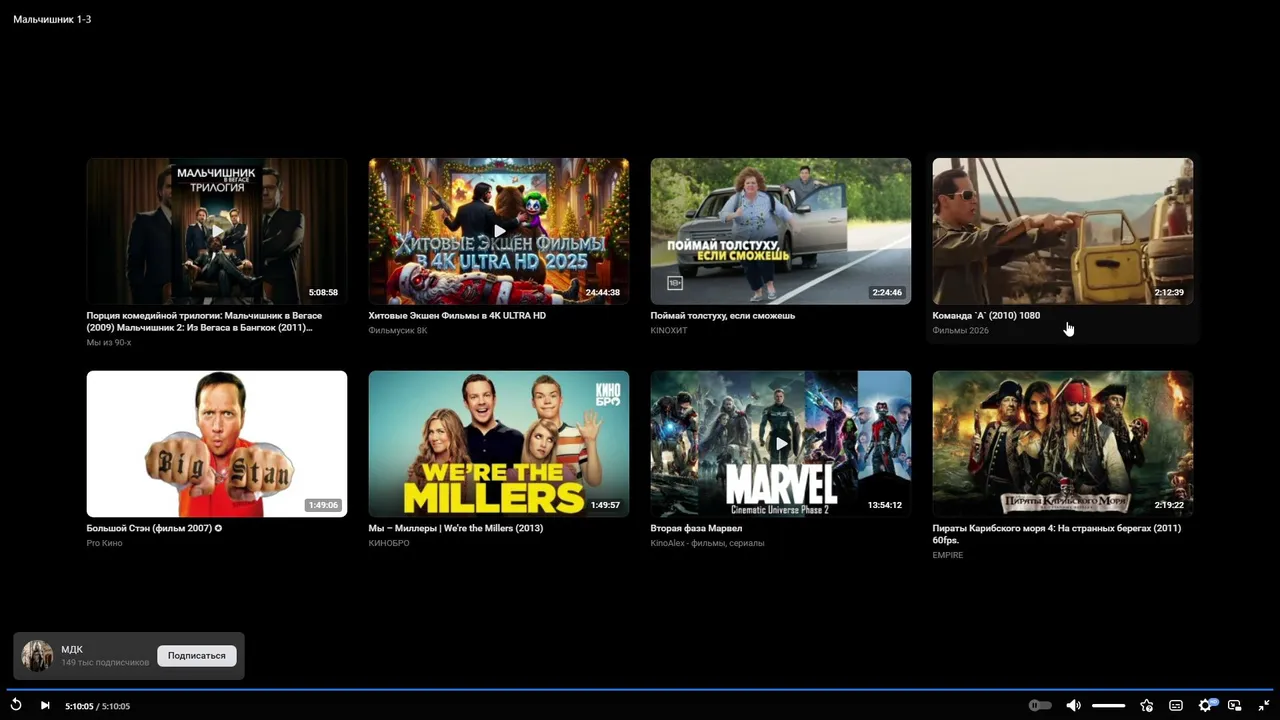Open player quality settings gear
This screenshot has width=1280, height=720.
(1206, 705)
